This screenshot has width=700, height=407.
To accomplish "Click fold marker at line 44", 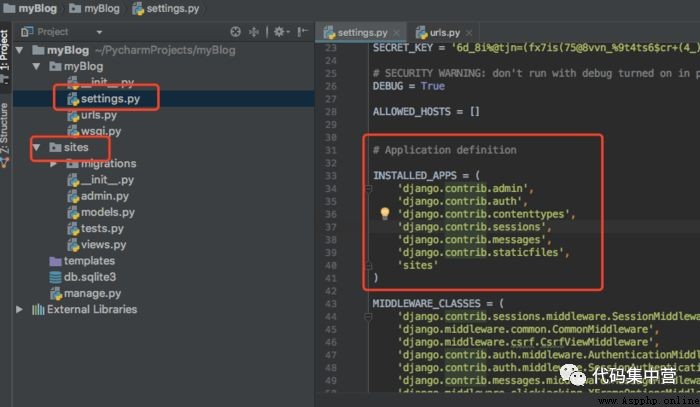I will [368, 317].
